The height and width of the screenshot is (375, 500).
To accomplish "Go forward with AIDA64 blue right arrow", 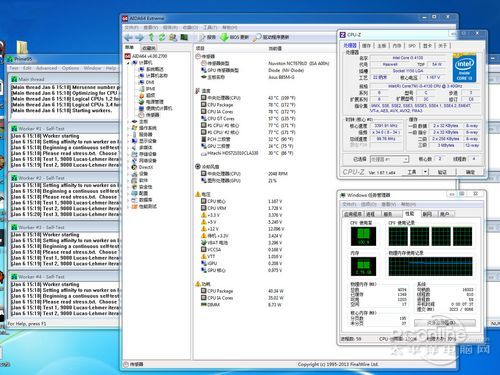I will (x=140, y=37).
